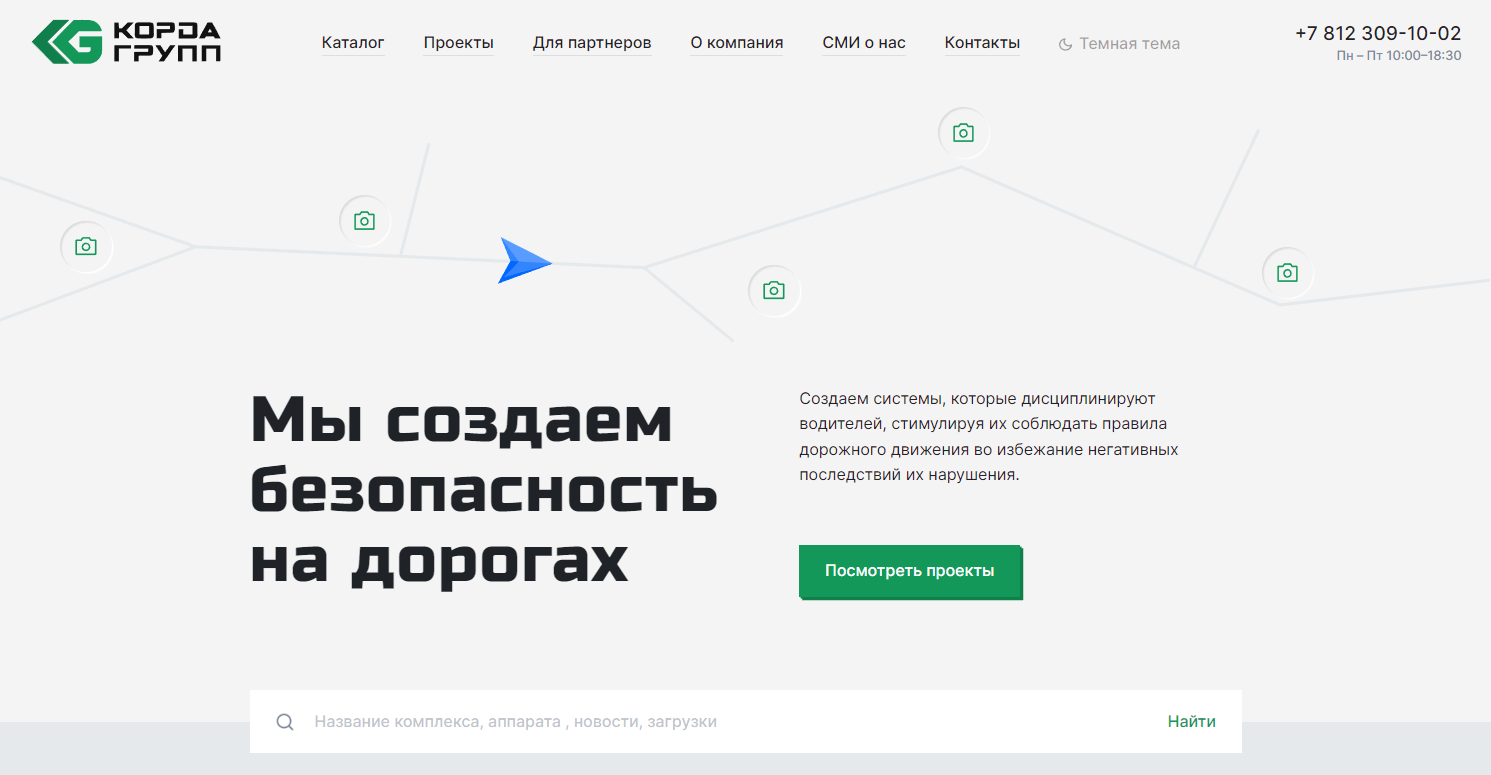Viewport: 1491px width, 775px height.
Task: Click the moon icon beside Темная тема
Action: click(x=1066, y=44)
